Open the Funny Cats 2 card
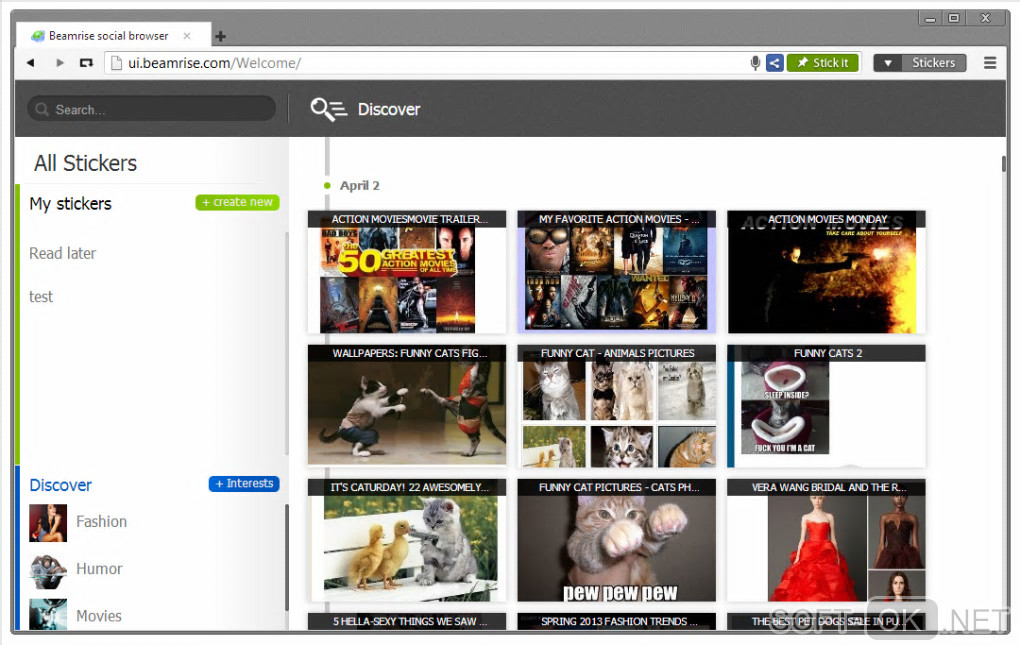 coord(826,406)
